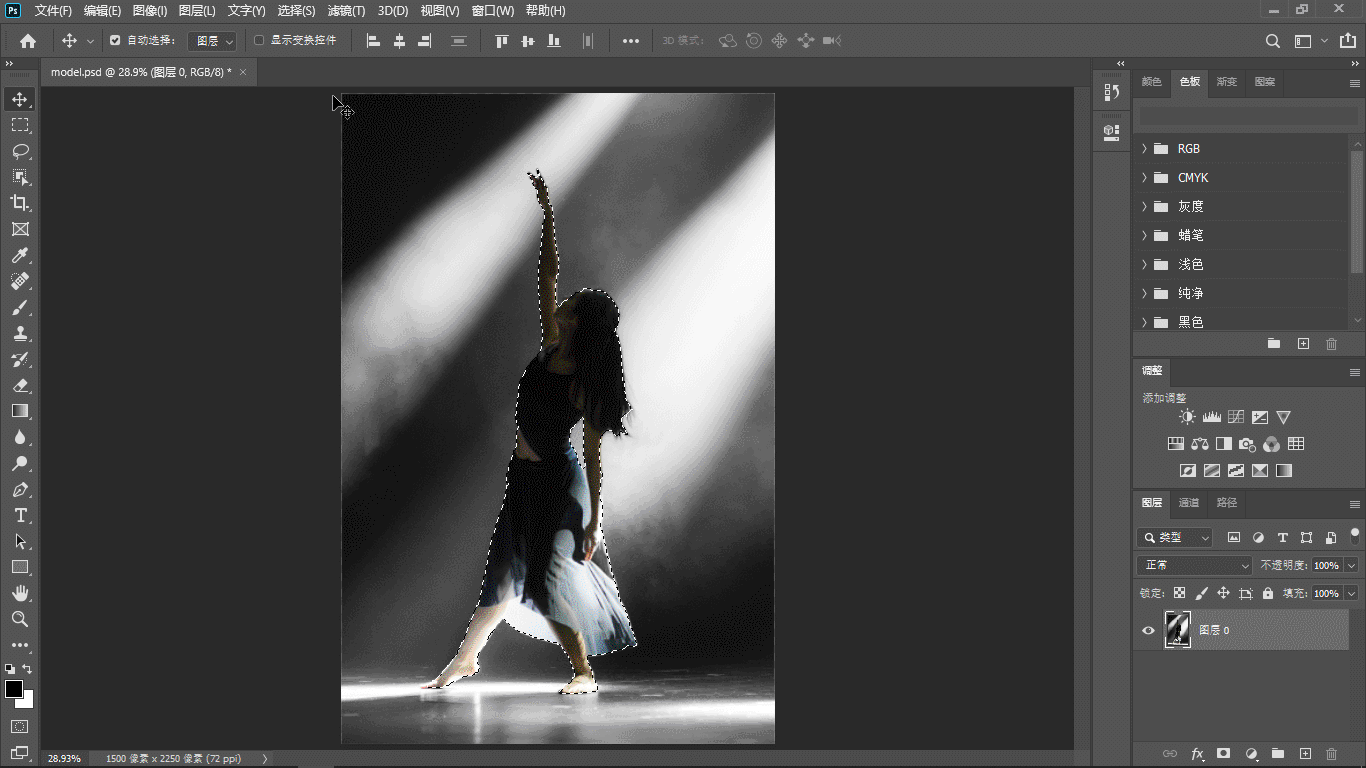Viewport: 1366px width, 768px height.
Task: Click the Brightness/Contrast adjustment icon
Action: coord(1187,417)
